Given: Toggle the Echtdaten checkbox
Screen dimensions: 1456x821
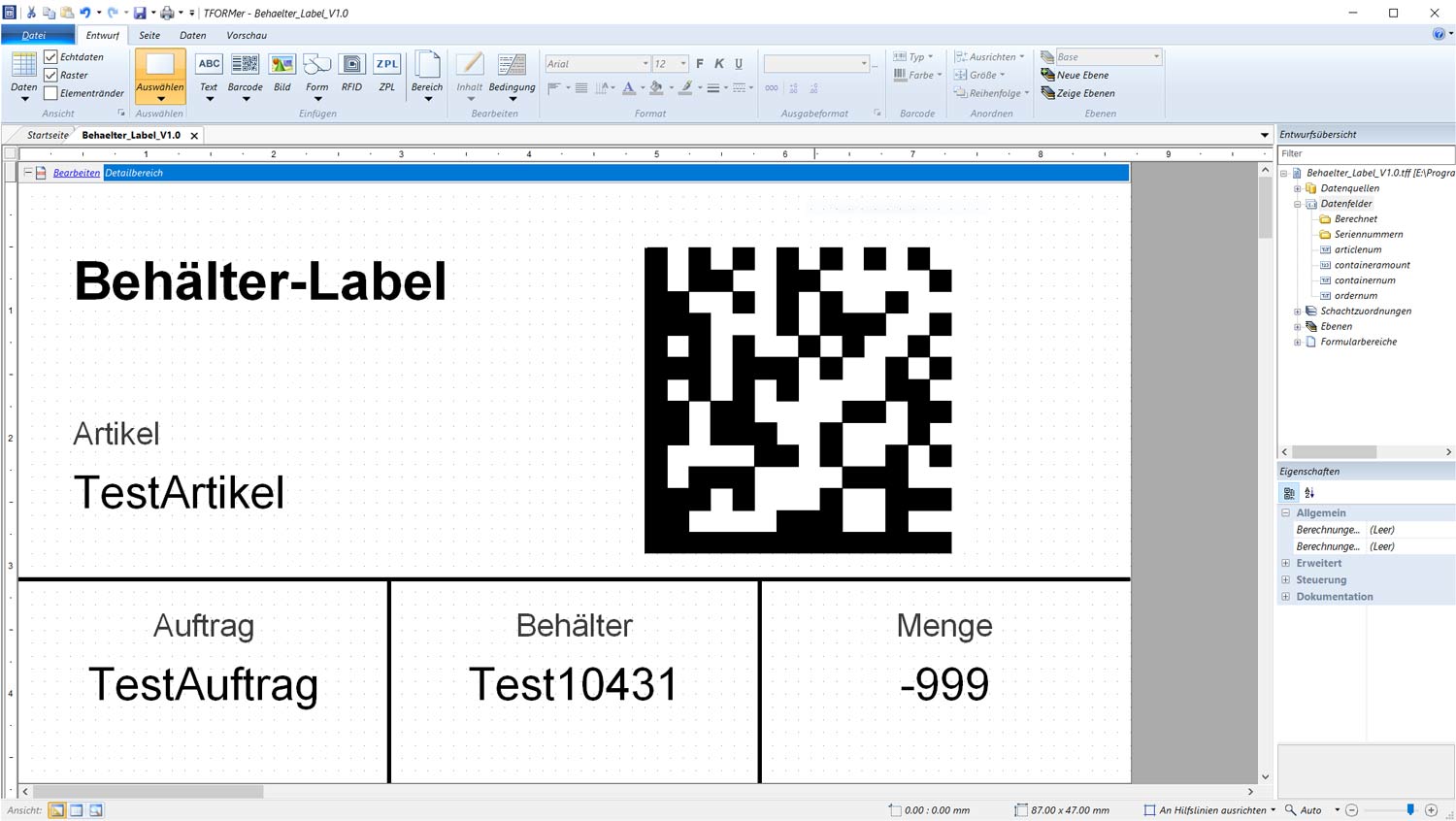Looking at the screenshot, I should (51, 57).
